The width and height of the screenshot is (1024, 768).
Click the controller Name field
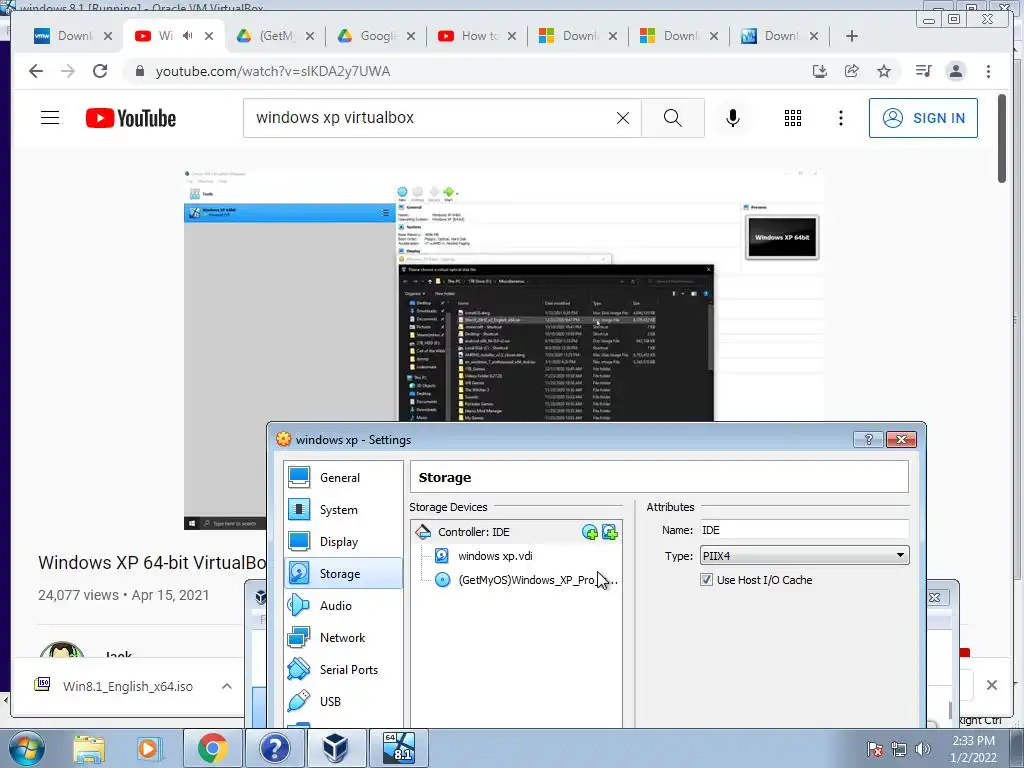point(804,530)
